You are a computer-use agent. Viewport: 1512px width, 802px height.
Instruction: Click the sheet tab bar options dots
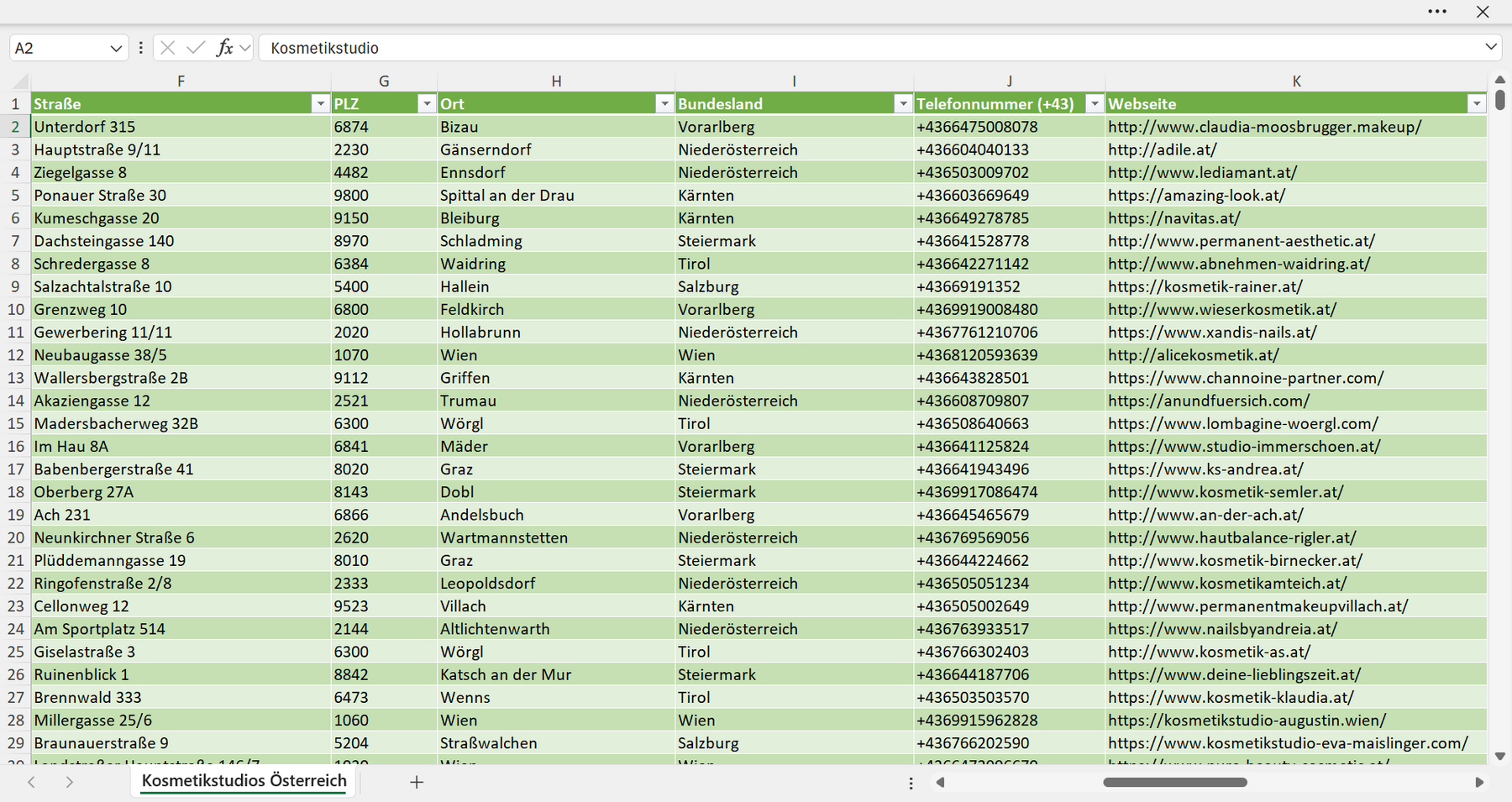(x=911, y=783)
